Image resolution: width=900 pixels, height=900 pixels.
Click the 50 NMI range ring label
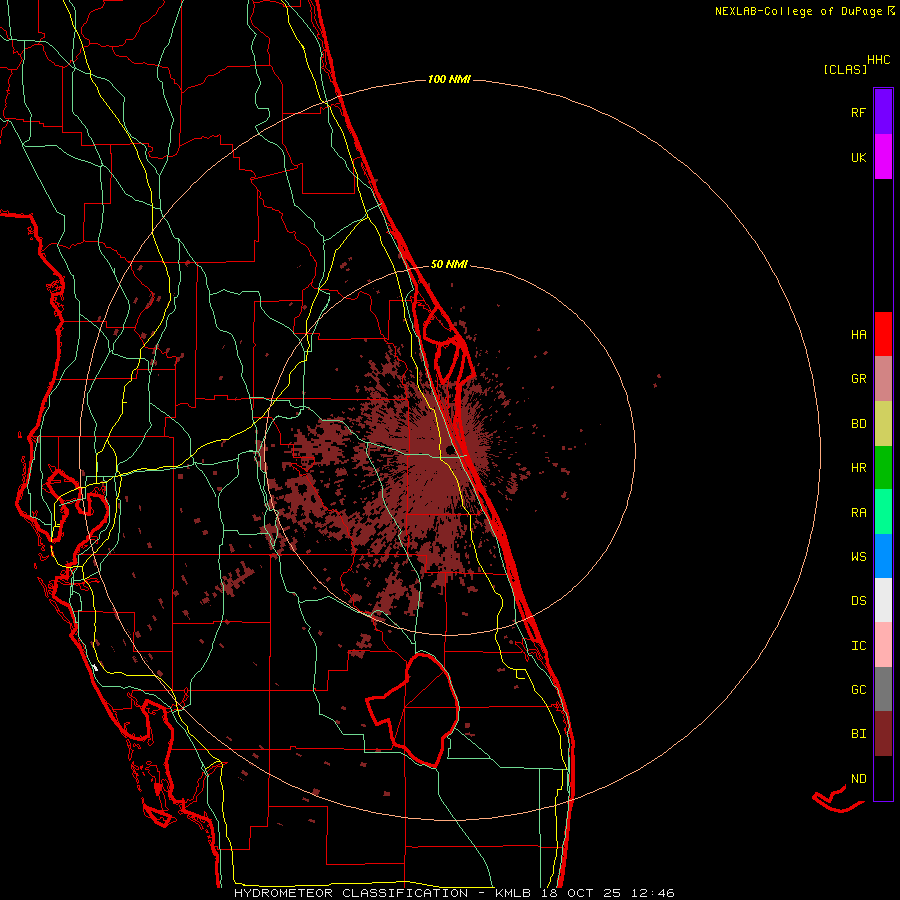[449, 264]
